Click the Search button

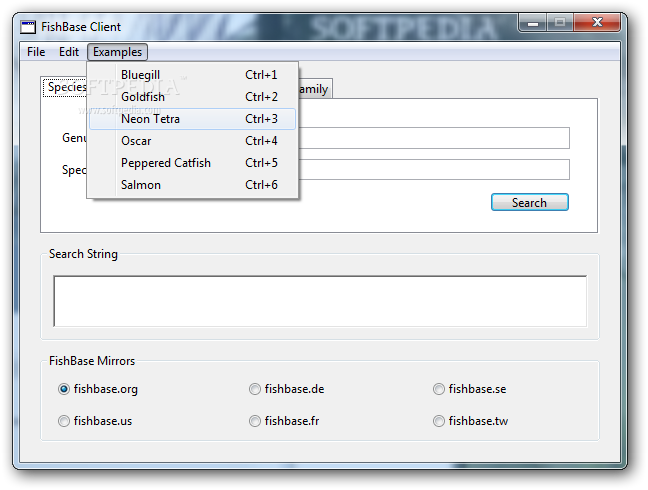(x=530, y=202)
